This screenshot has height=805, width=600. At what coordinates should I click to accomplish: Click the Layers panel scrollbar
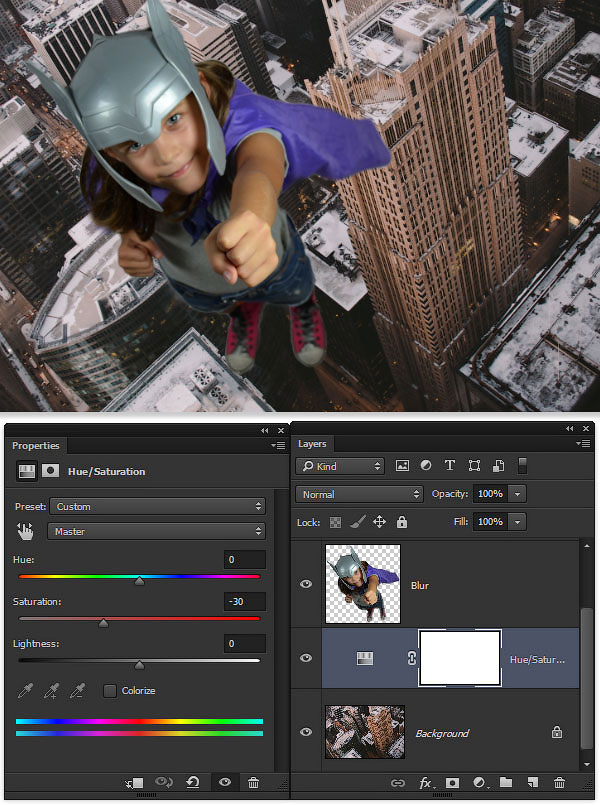tap(587, 678)
